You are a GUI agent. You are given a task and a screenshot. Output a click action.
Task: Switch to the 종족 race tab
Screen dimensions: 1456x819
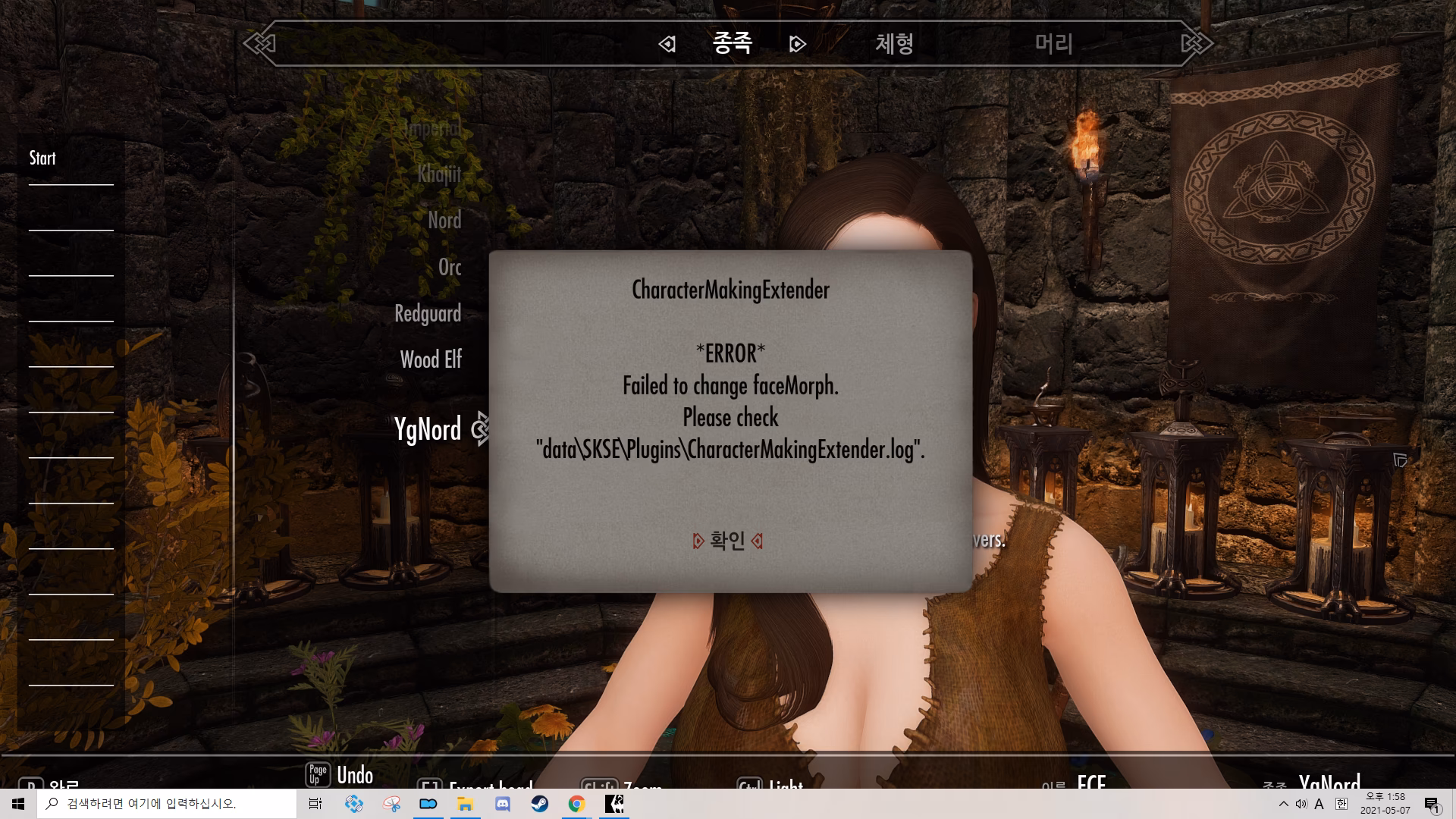pos(732,43)
